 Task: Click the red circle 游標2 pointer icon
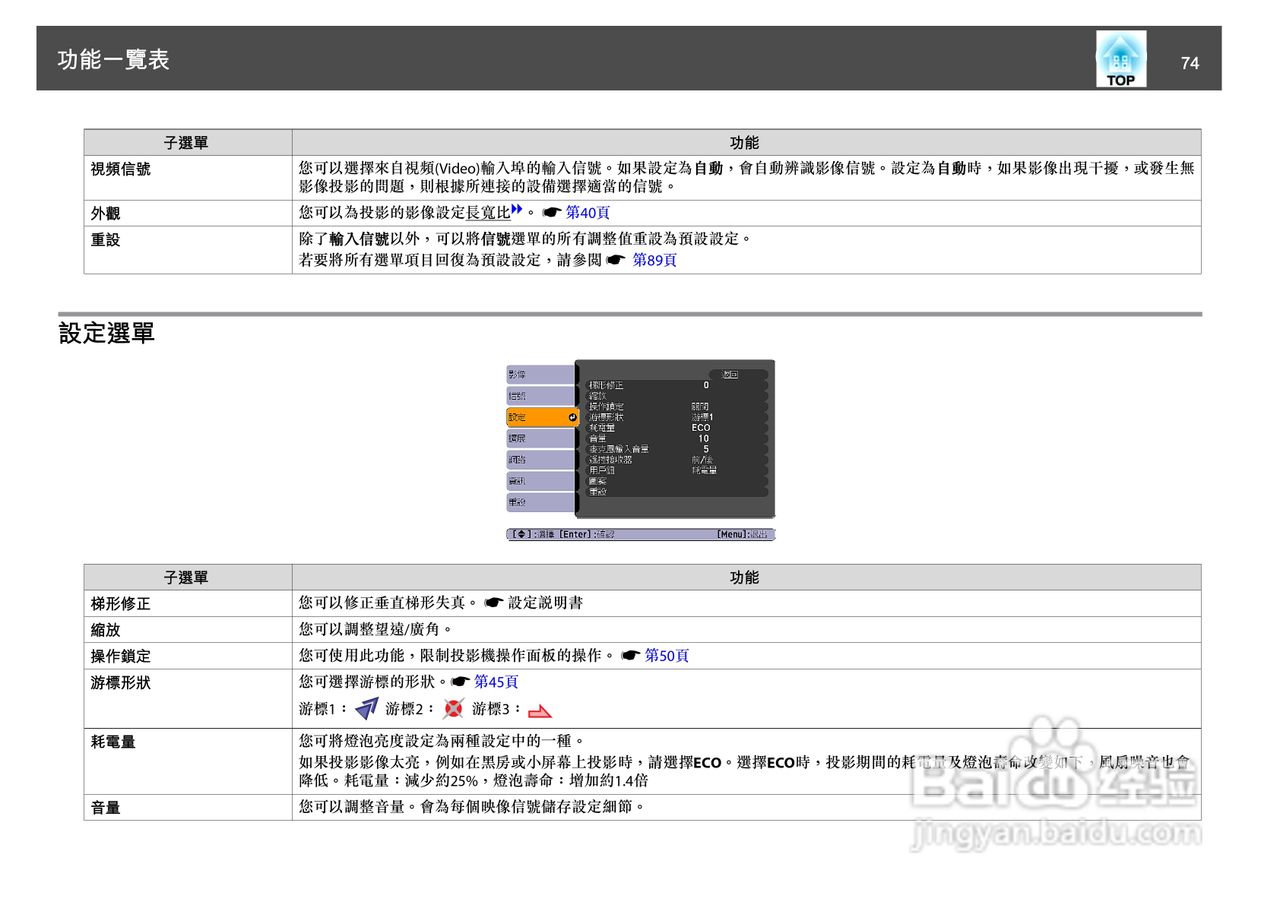click(x=454, y=709)
